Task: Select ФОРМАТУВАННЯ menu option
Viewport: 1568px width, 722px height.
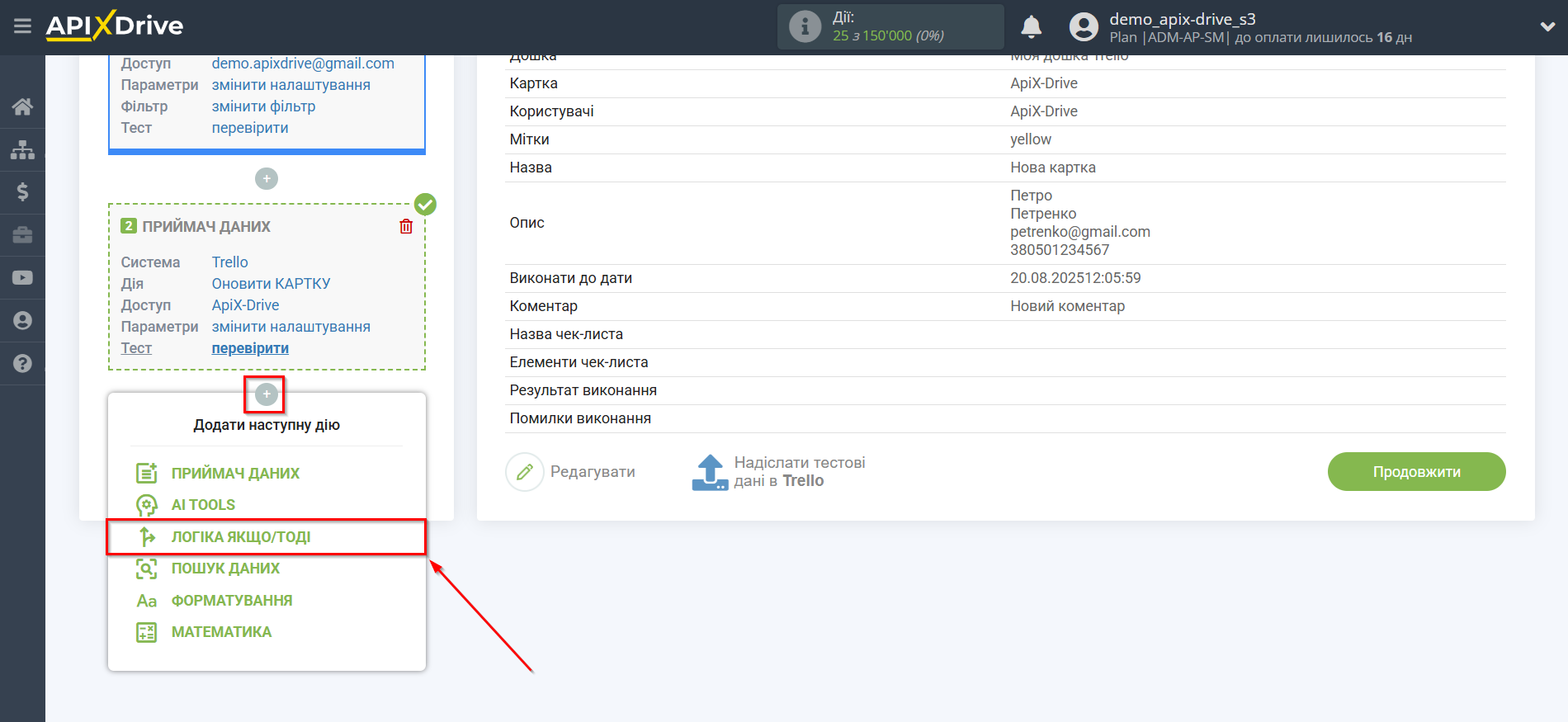Action: (x=232, y=601)
